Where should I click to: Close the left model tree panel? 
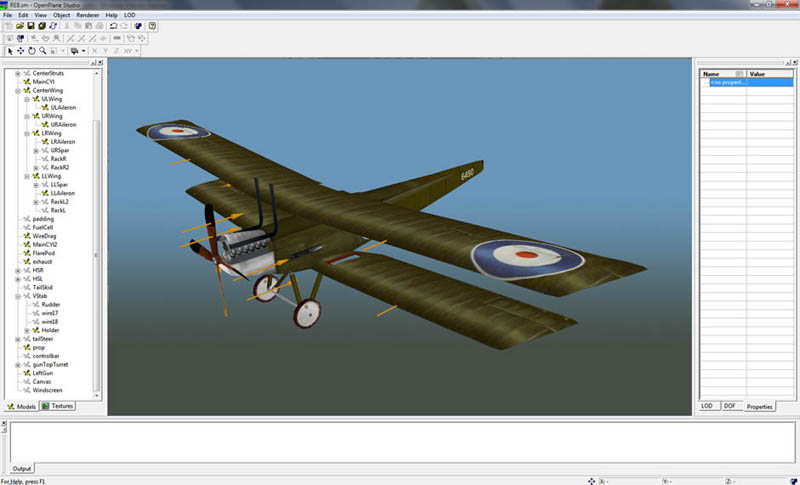pyautogui.click(x=100, y=63)
